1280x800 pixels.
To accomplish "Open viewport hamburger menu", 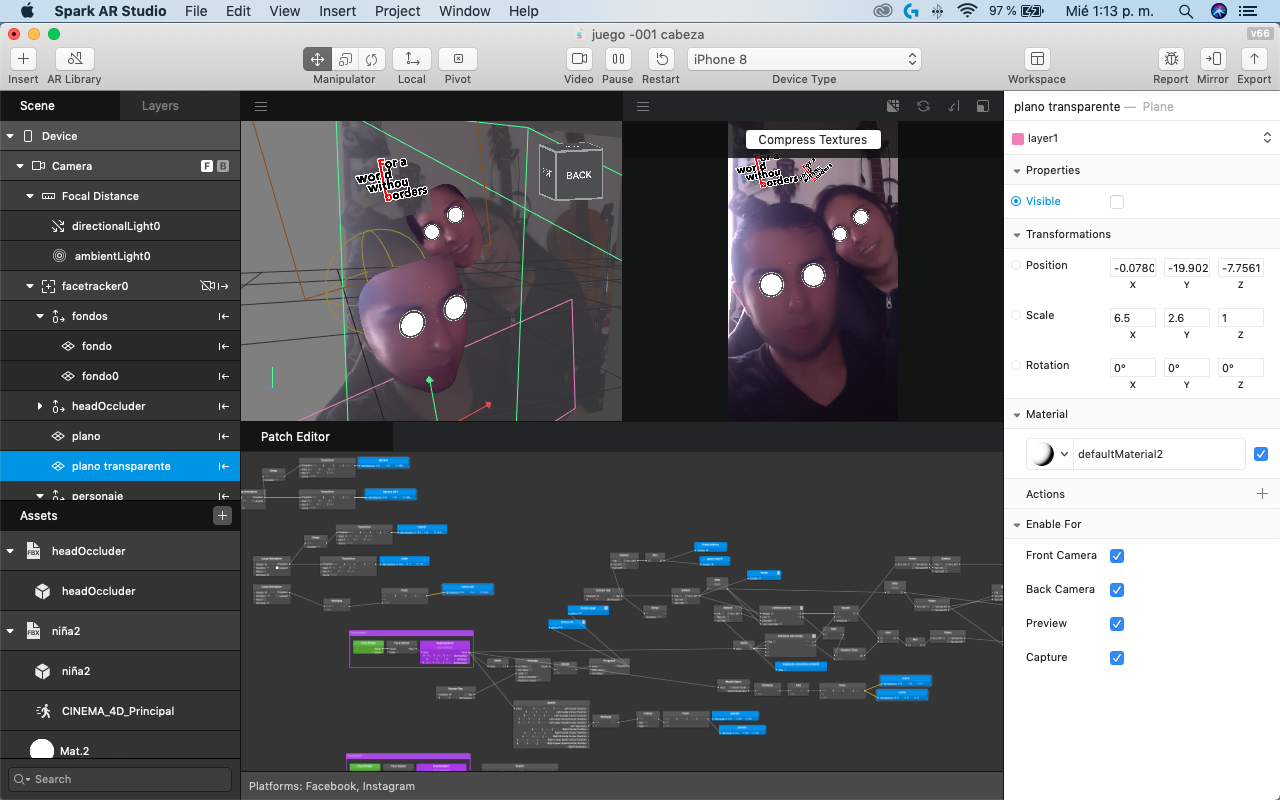I will (x=260, y=106).
